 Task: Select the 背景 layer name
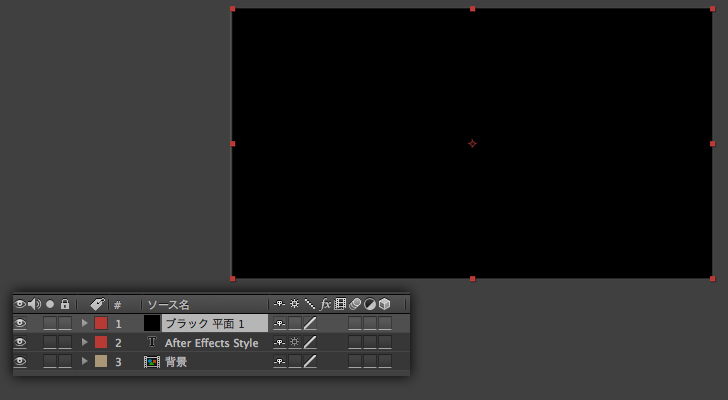pos(176,361)
